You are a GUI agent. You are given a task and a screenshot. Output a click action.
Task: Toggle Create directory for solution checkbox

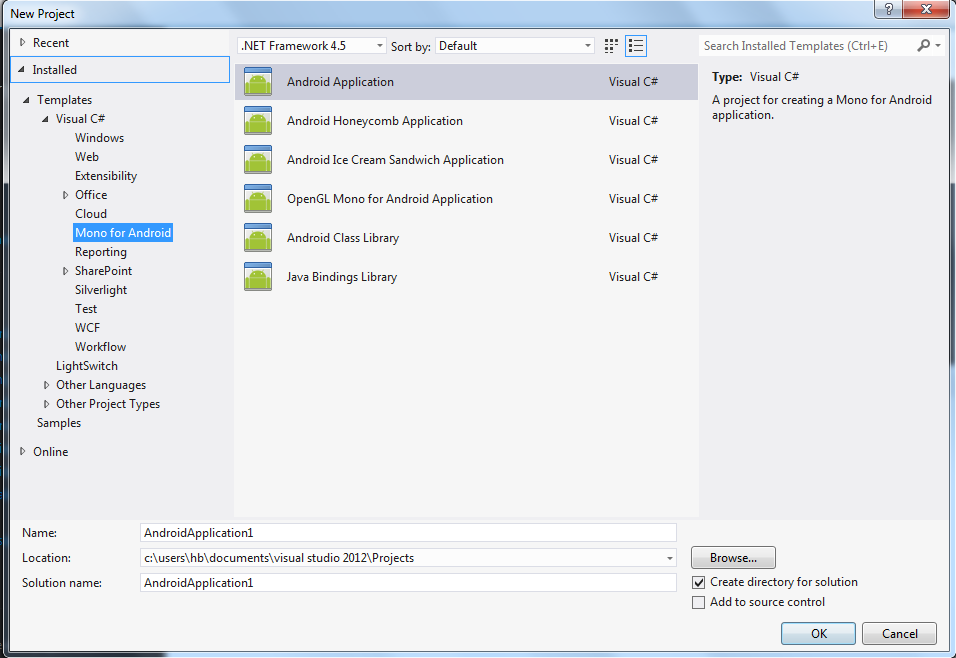[699, 582]
